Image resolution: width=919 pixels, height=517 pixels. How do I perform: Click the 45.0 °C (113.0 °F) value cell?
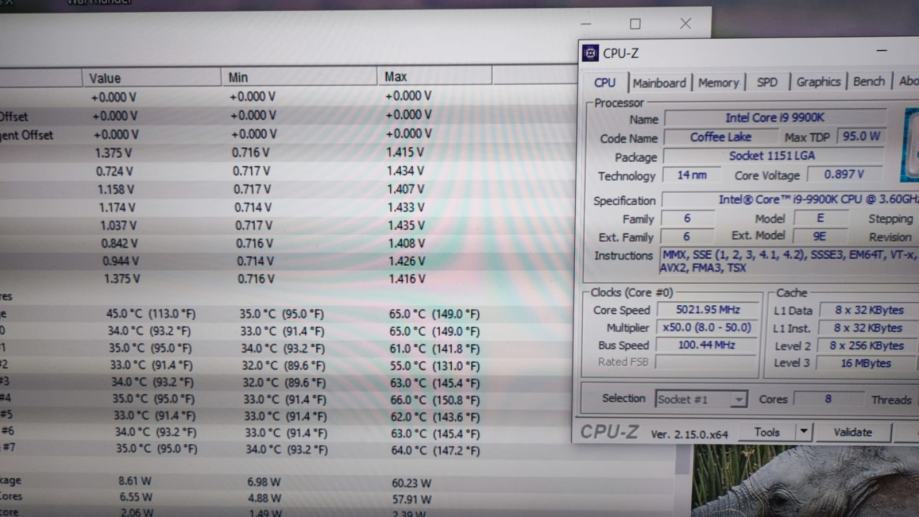(x=151, y=314)
